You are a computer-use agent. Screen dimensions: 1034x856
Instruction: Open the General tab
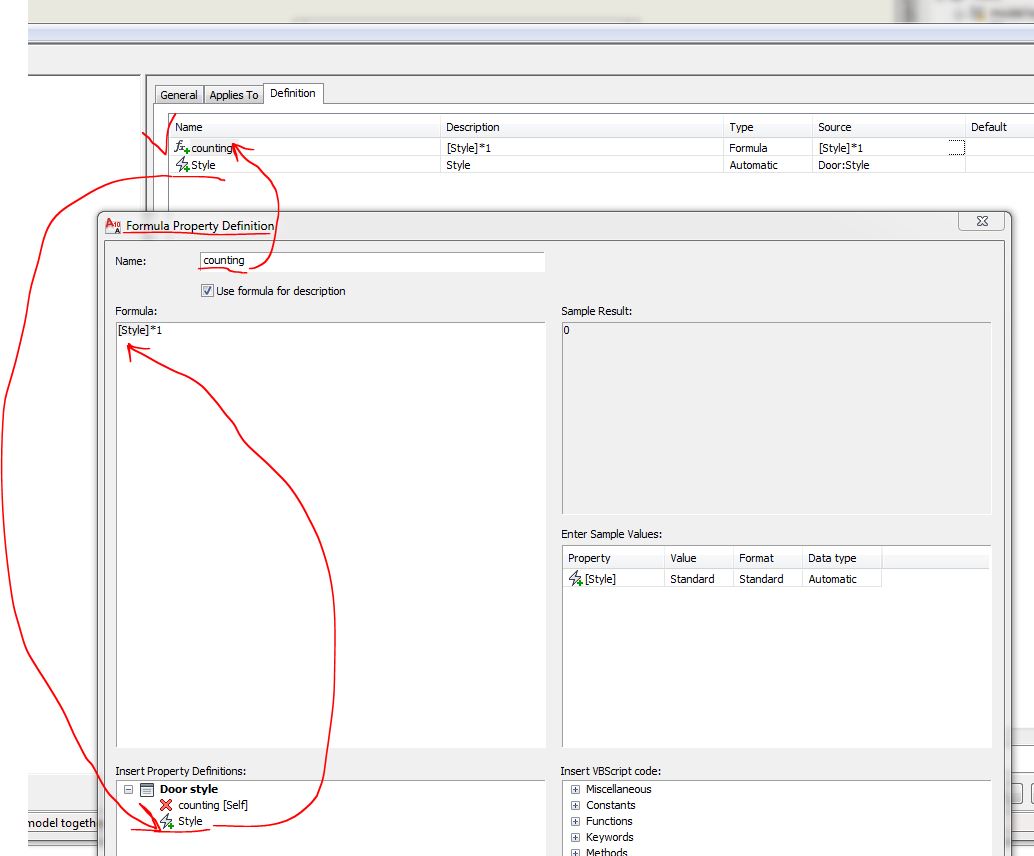178,94
